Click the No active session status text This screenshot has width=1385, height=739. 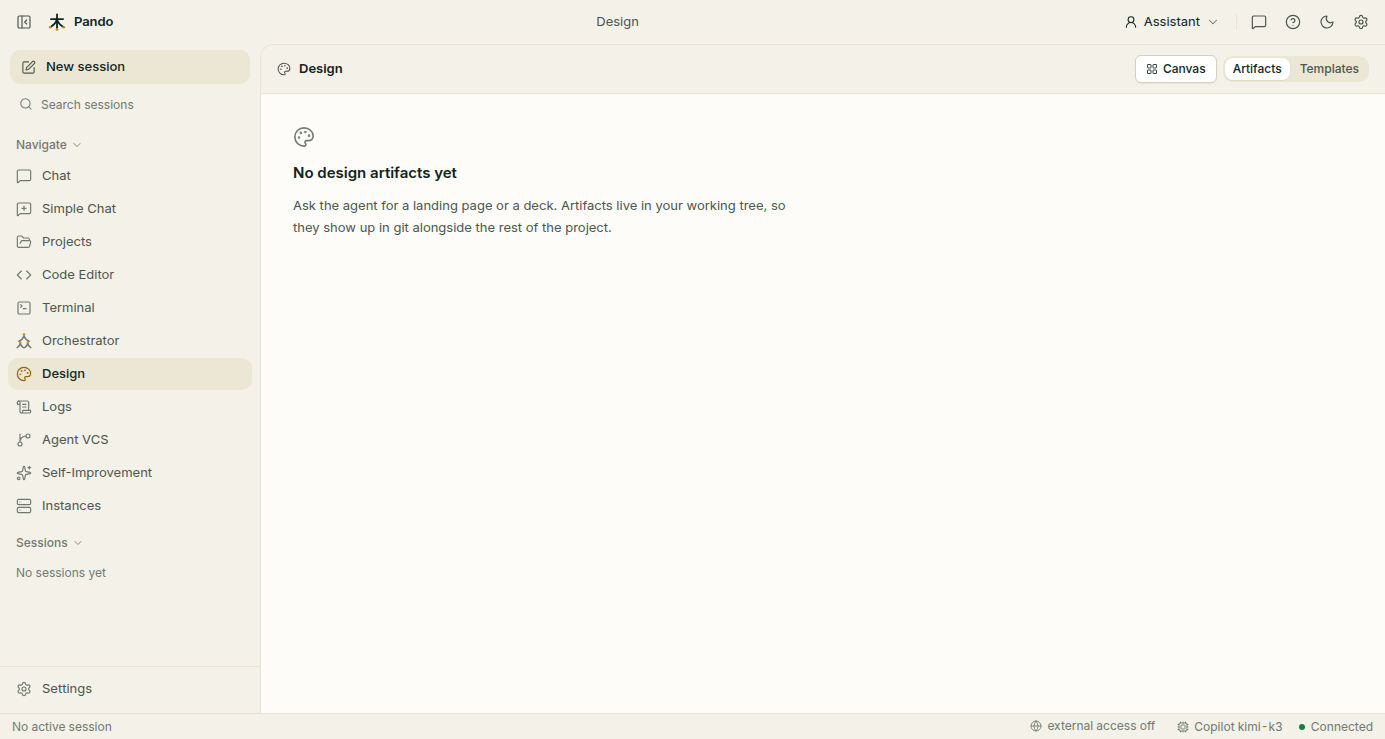click(x=62, y=727)
